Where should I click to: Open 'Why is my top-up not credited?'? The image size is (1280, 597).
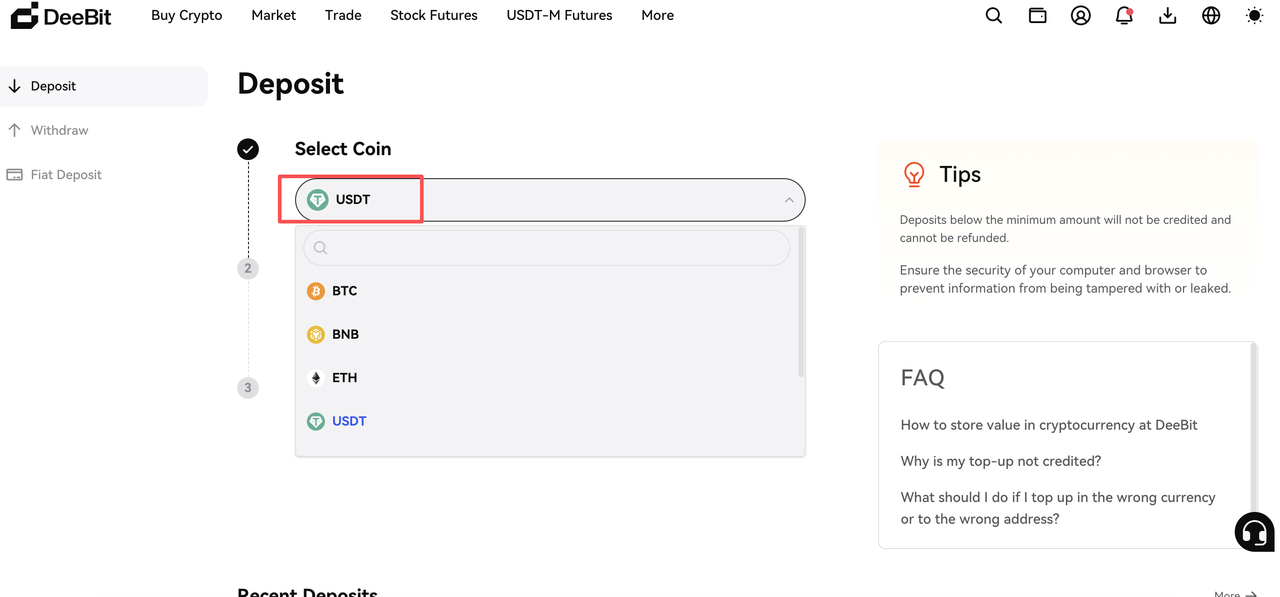[1001, 461]
